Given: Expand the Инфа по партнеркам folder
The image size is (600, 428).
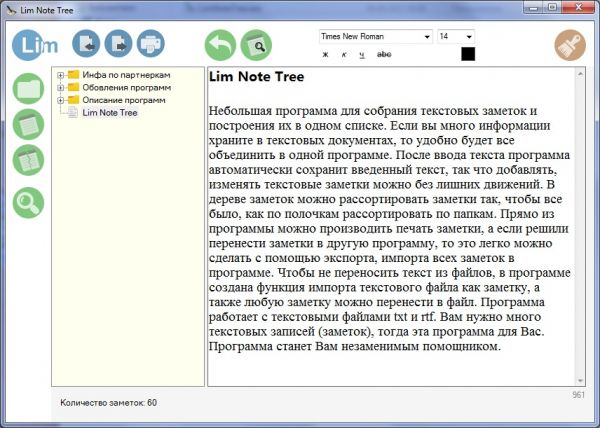Looking at the screenshot, I should (61, 76).
